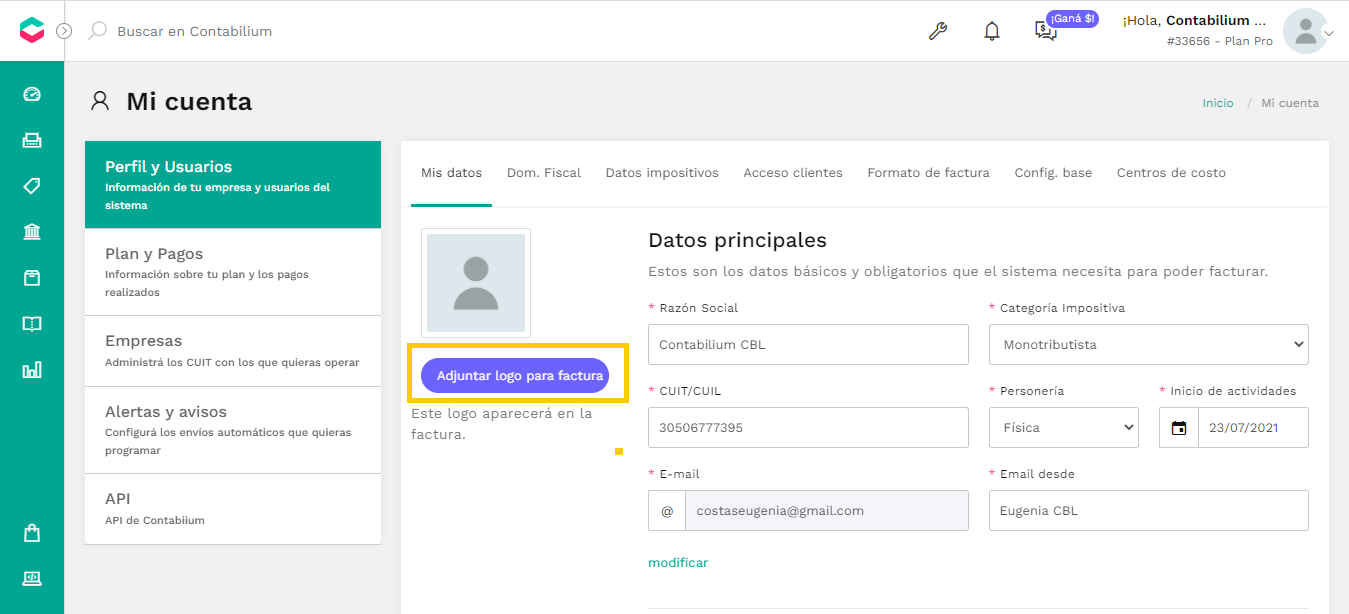Screen dimensions: 1349x614
Task: Open the cash register sidebar icon
Action: [x=32, y=140]
